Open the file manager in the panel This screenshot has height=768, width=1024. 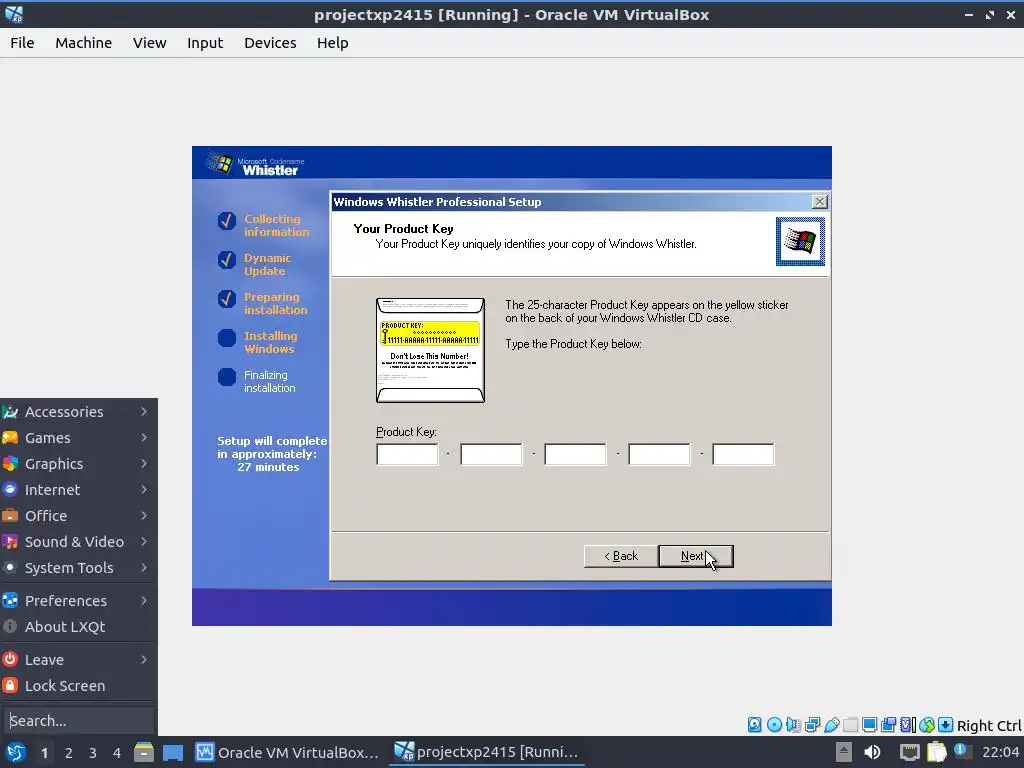[143, 752]
